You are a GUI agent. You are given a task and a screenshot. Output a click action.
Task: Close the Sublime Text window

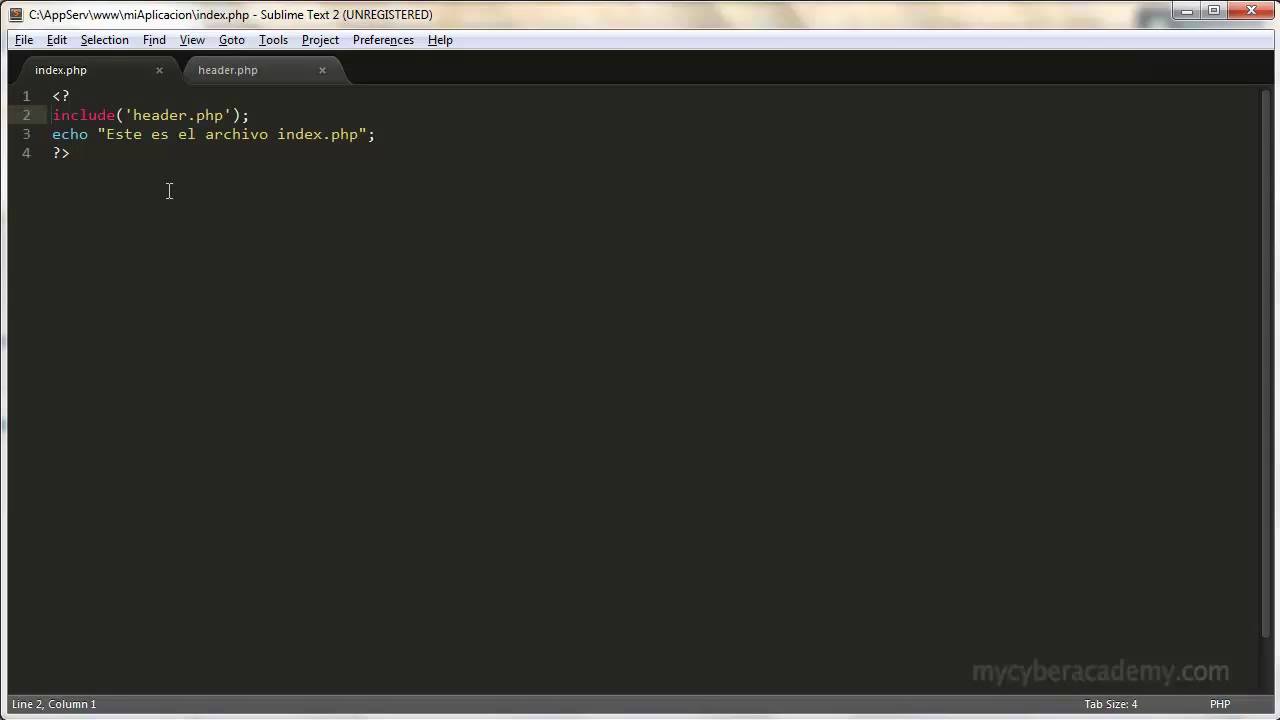coord(1251,10)
